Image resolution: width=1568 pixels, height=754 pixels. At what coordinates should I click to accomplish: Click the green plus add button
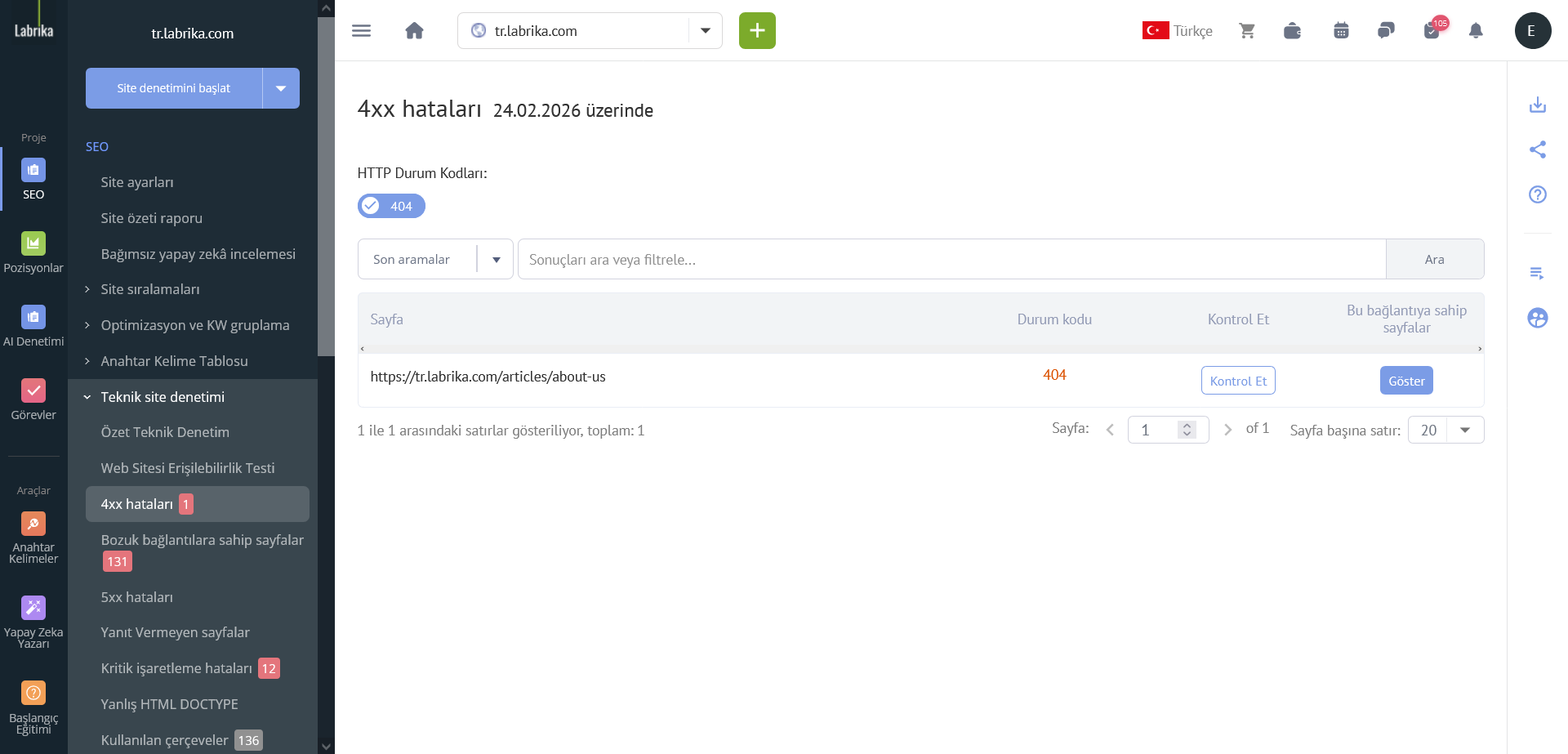click(757, 31)
